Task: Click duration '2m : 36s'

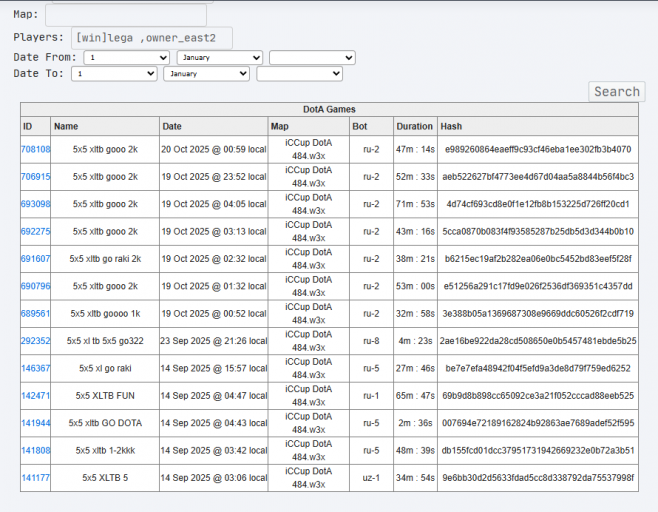Action: (x=415, y=423)
